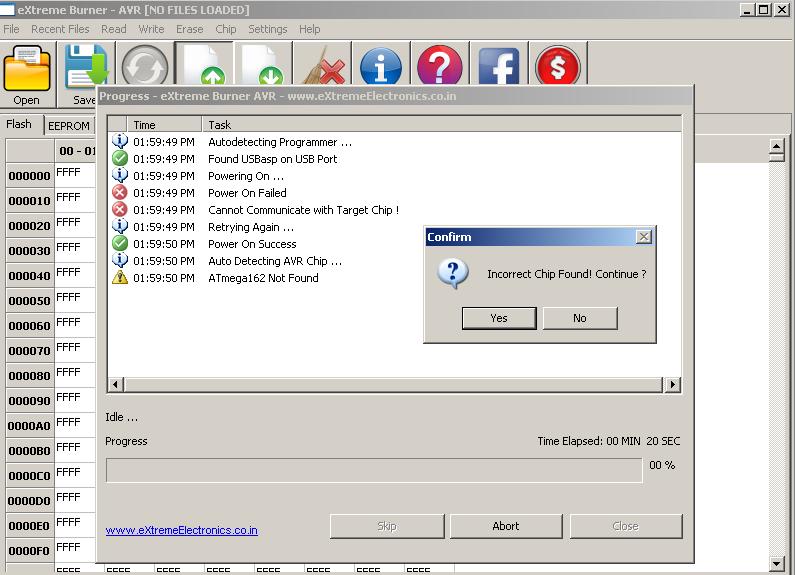795x575 pixels.
Task: Click the info icon beside Autodetecting Programmer
Action: 120,141
